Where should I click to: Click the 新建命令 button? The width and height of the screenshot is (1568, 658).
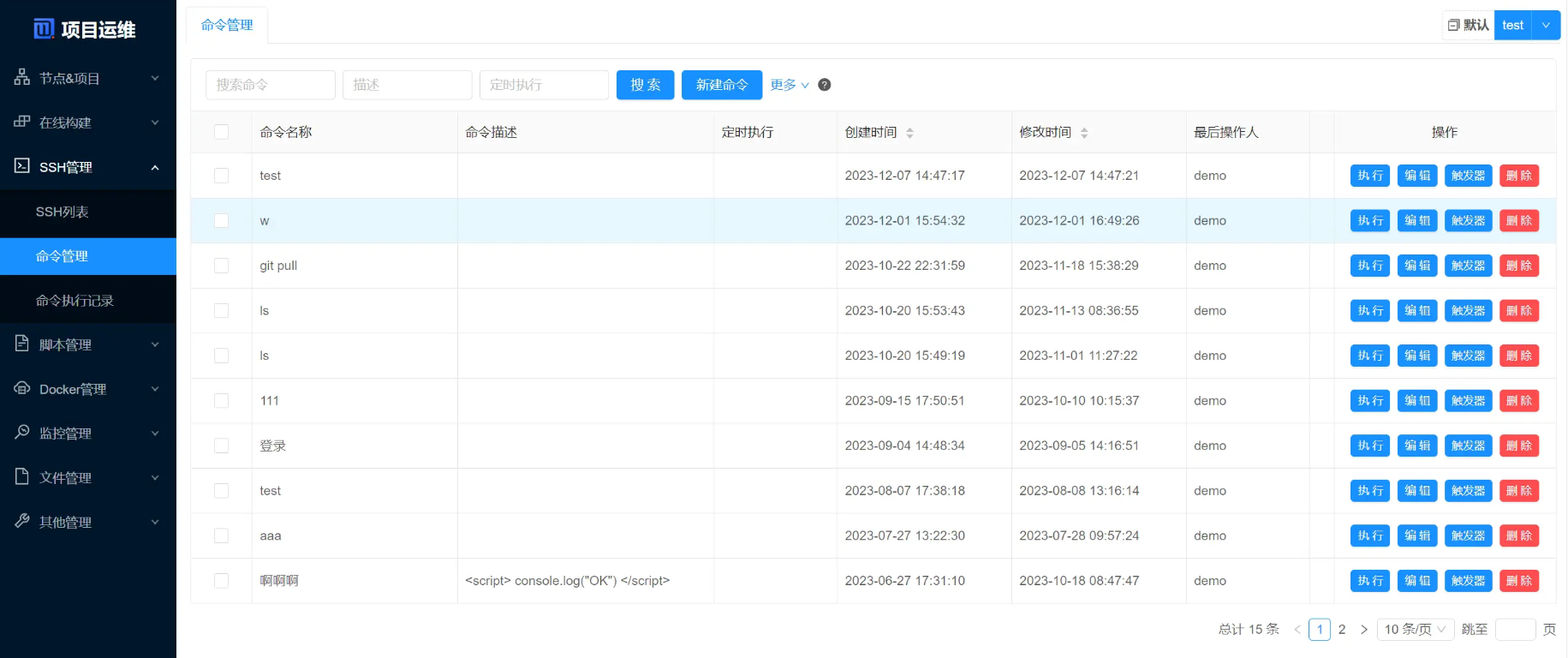coord(722,85)
